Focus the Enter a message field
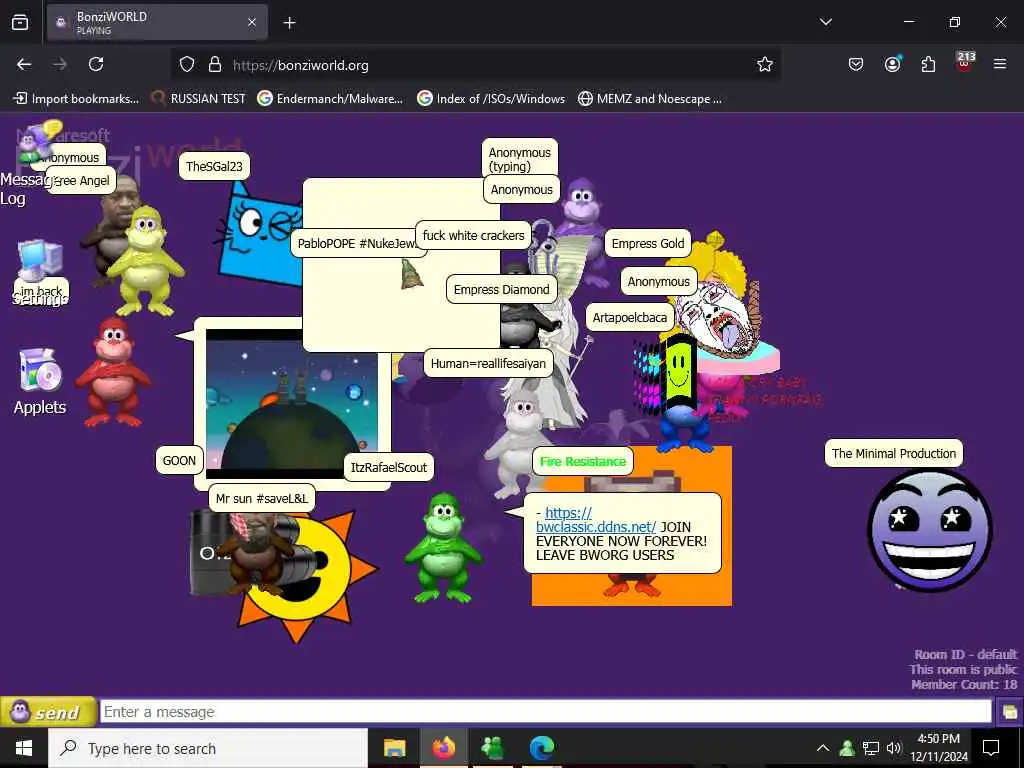 pyautogui.click(x=545, y=711)
